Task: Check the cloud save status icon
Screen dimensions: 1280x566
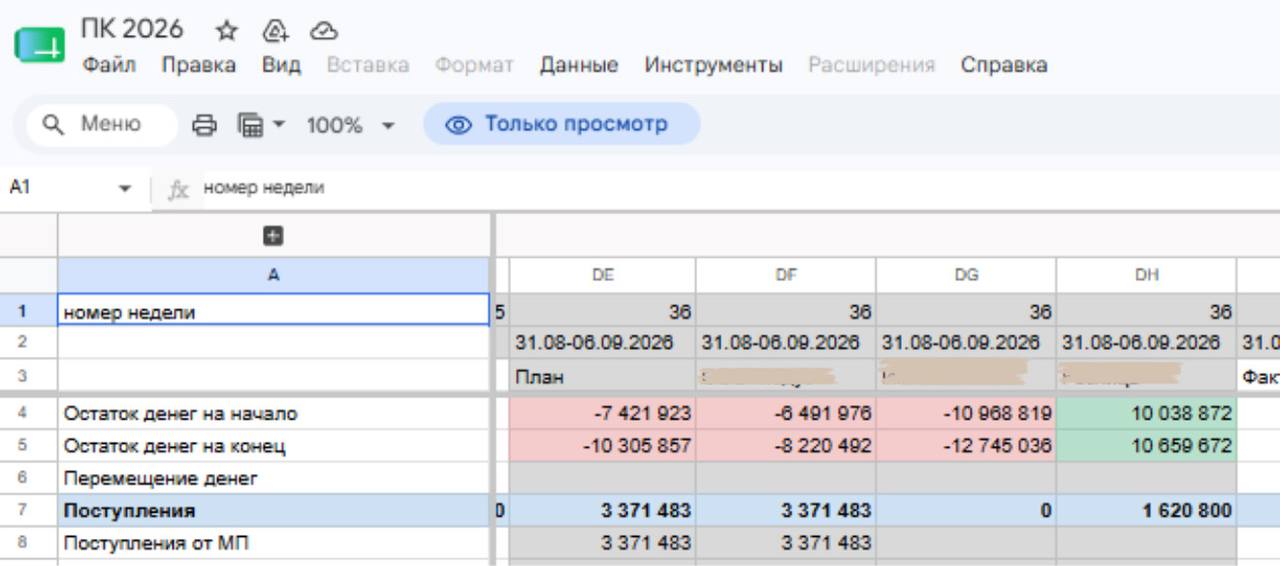Action: 323,31
